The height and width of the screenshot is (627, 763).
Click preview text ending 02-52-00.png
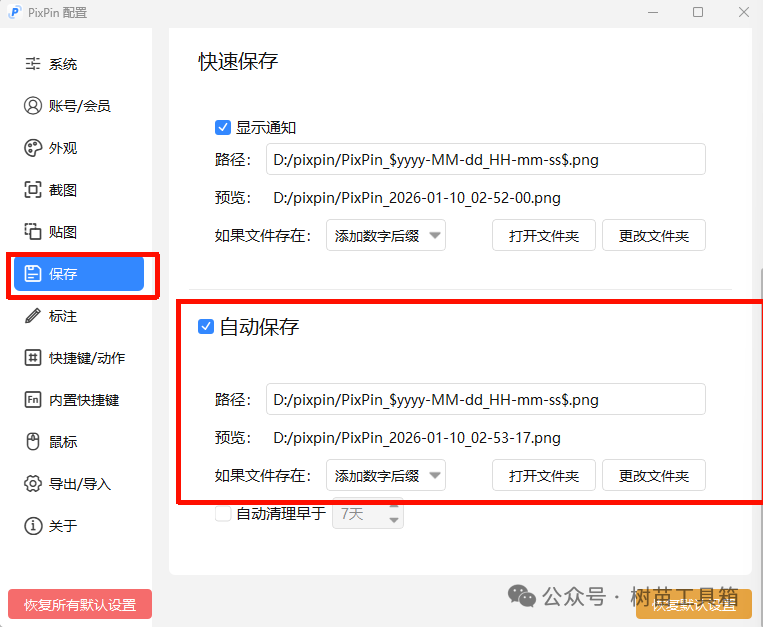click(417, 198)
